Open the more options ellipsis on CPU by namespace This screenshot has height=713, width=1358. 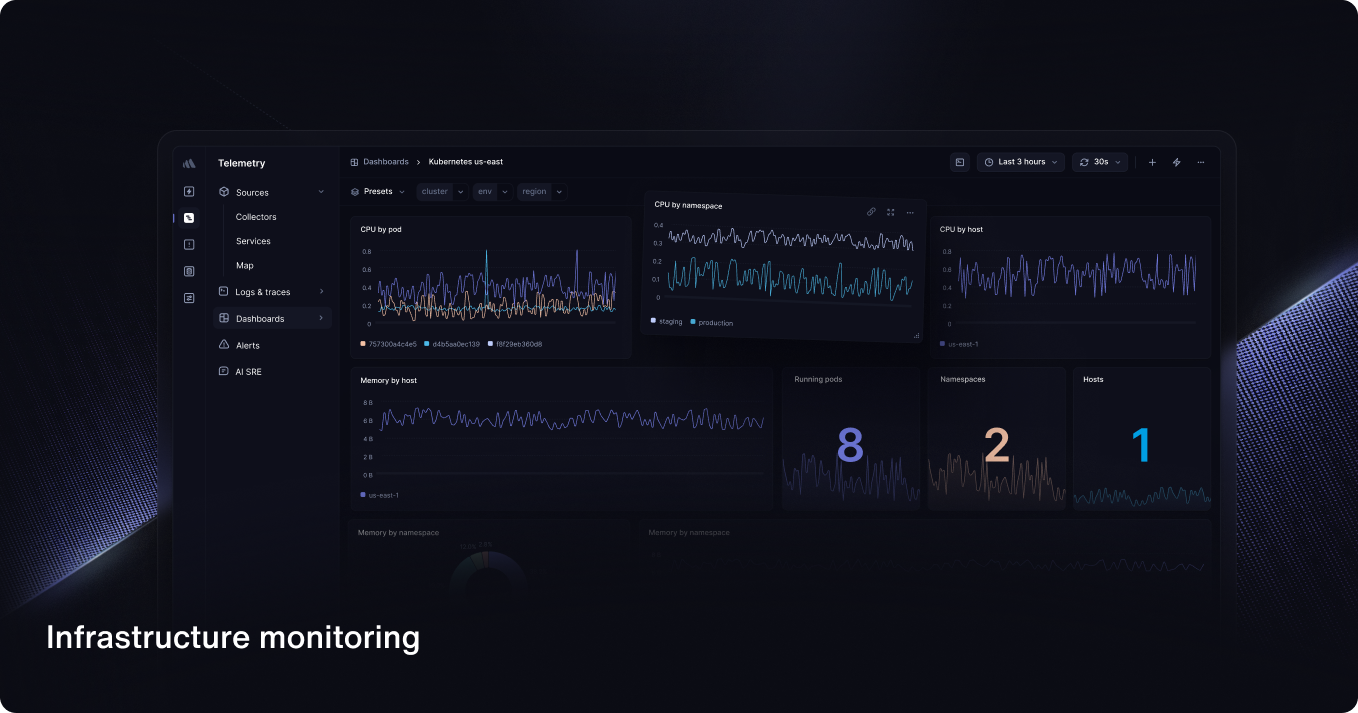(910, 212)
